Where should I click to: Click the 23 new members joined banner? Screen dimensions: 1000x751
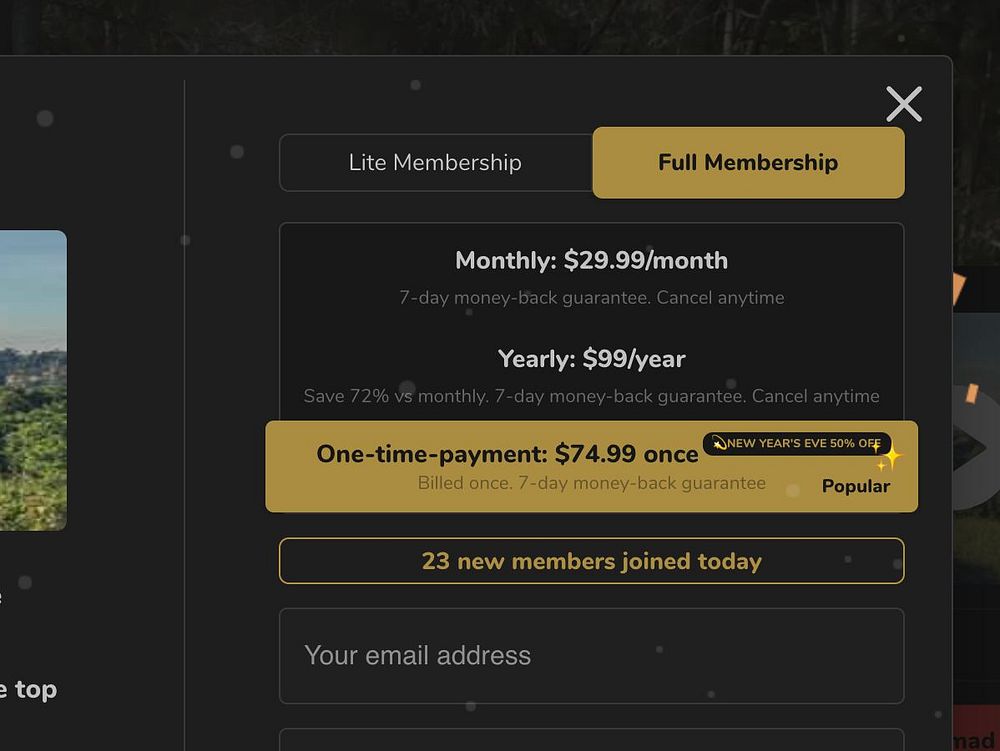(x=591, y=561)
